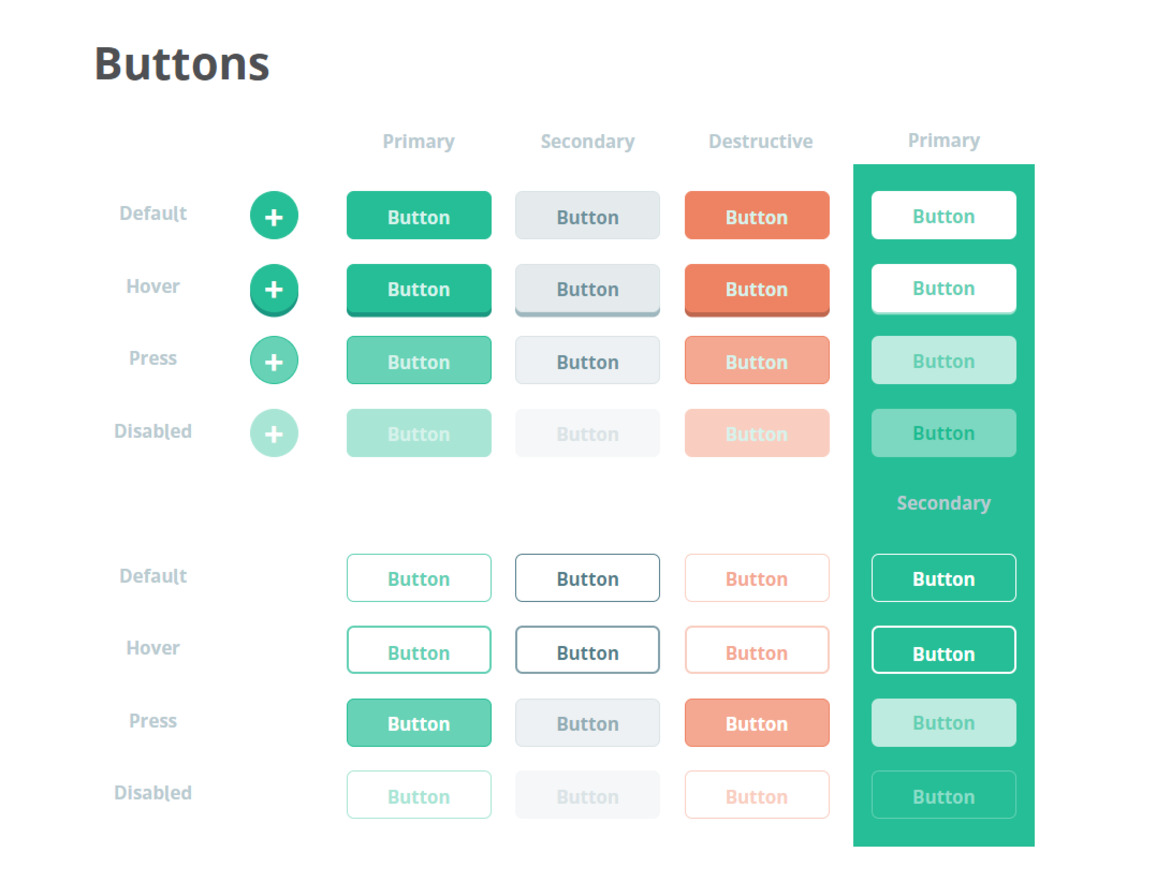Click the Secondary column header text
This screenshot has height=896, width=1156.
tap(588, 142)
